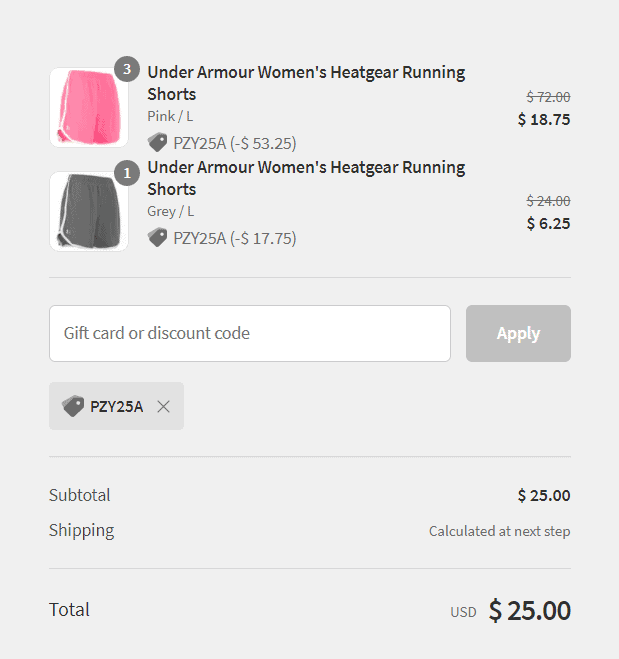This screenshot has height=659, width=619.
Task: Click the pink shorts product thumbnail
Action: [89, 108]
